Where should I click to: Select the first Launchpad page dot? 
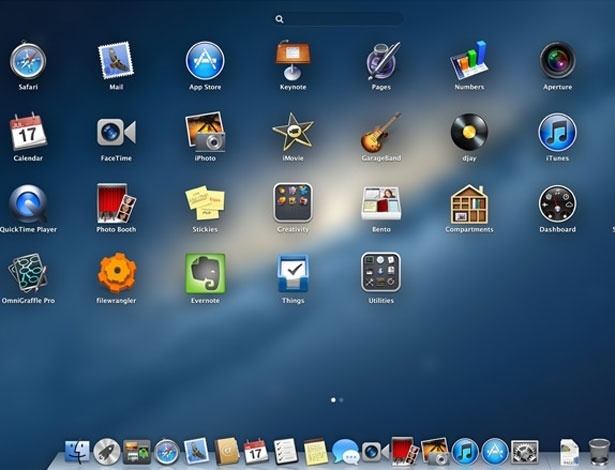pyautogui.click(x=333, y=400)
